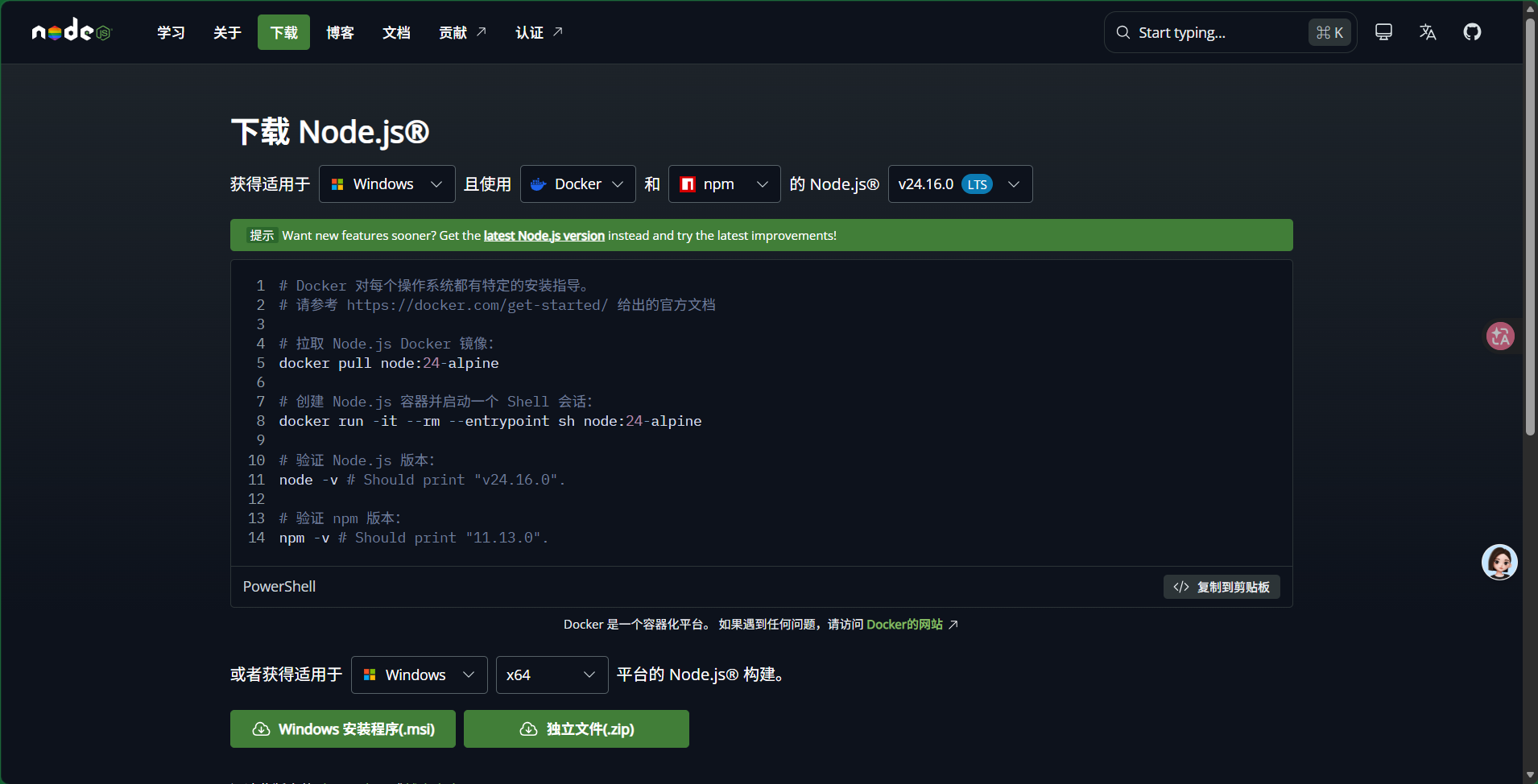
Task: Click the npm -v command line
Action: (x=414, y=538)
